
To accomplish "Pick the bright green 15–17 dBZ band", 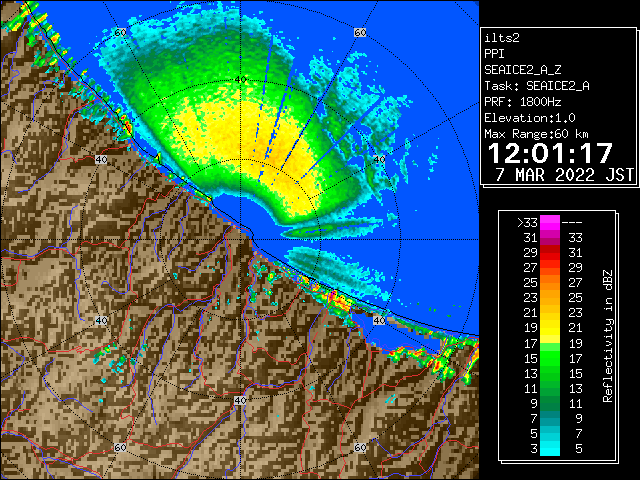I will coord(550,358).
